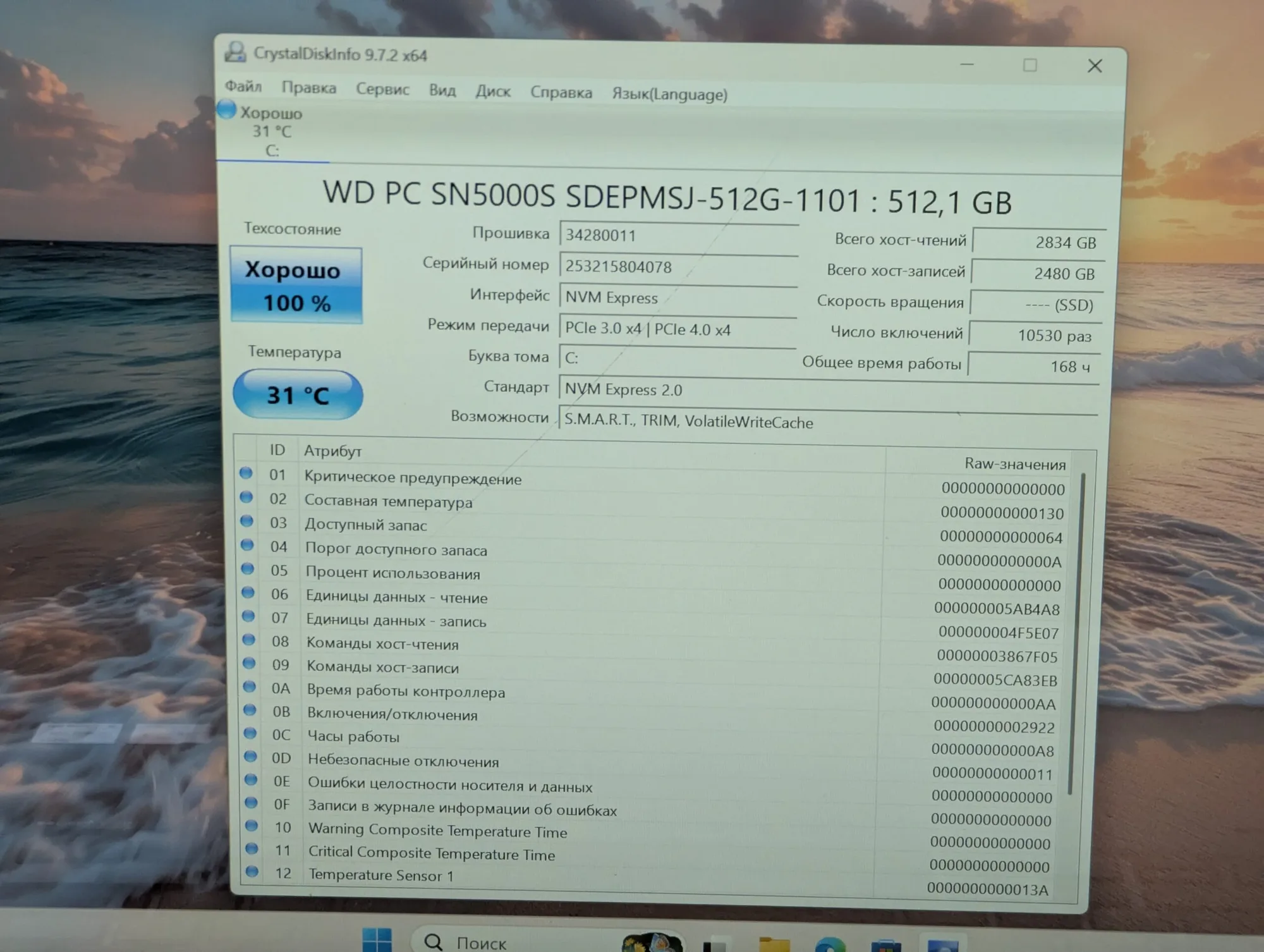This screenshot has height=952, width=1264.
Task: Select the blue status circle for disk C:
Action: pos(226,109)
